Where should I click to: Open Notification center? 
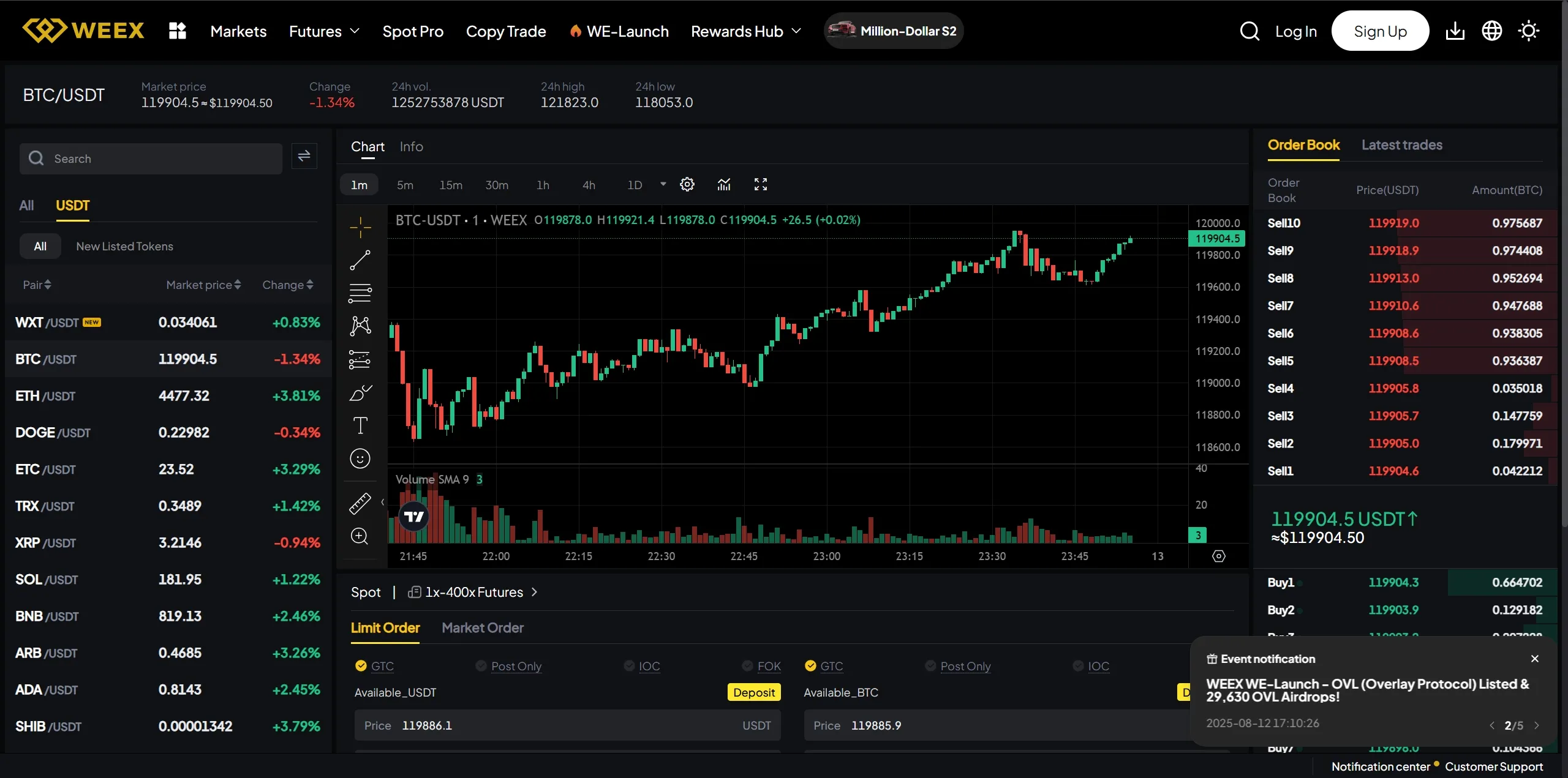click(1381, 766)
